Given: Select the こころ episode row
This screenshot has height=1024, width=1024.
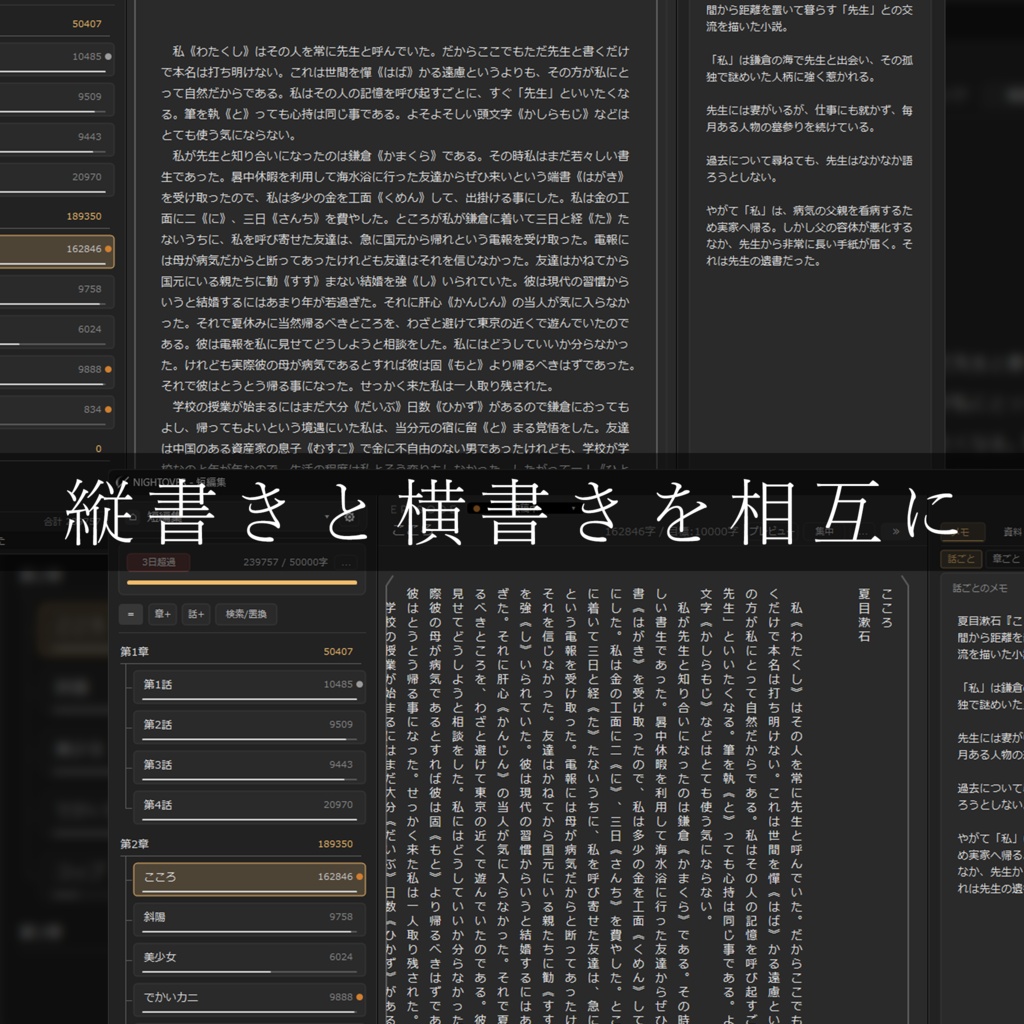Looking at the screenshot, I should click(249, 879).
